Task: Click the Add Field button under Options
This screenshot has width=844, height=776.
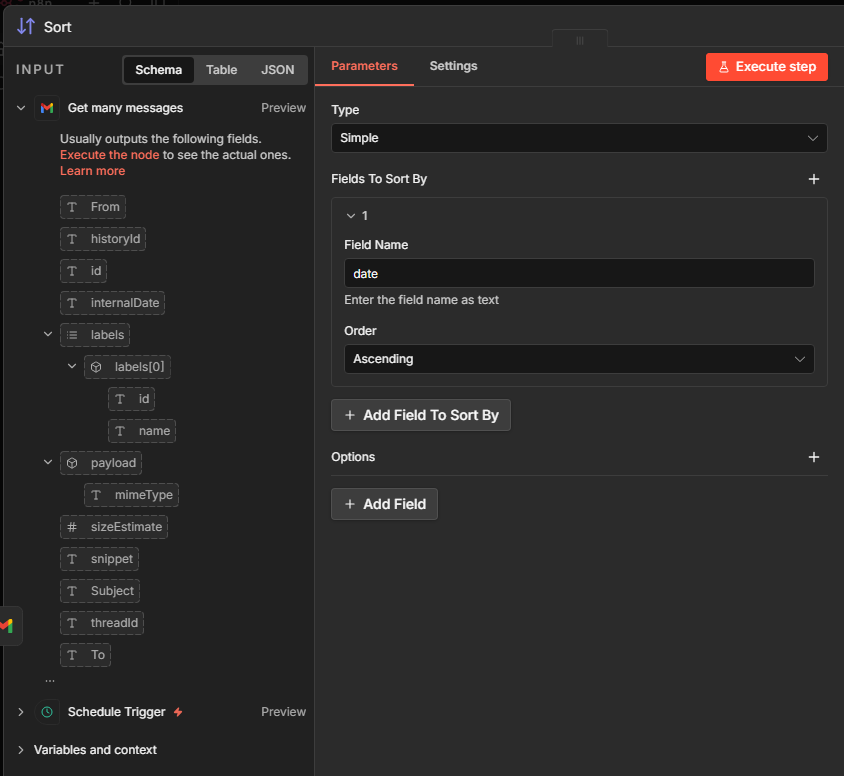Action: [384, 504]
